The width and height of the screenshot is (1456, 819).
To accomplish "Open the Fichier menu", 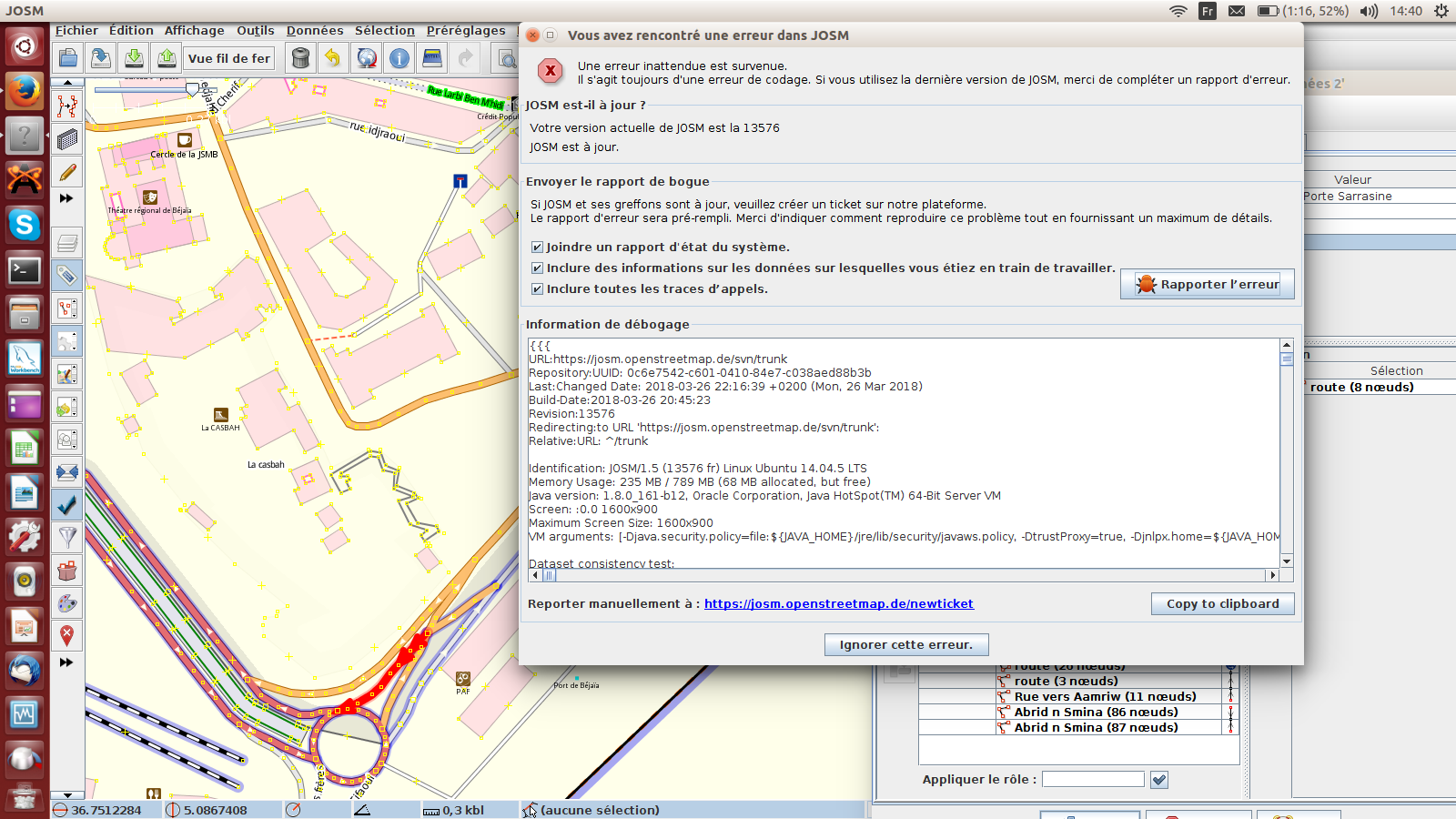I will [76, 31].
